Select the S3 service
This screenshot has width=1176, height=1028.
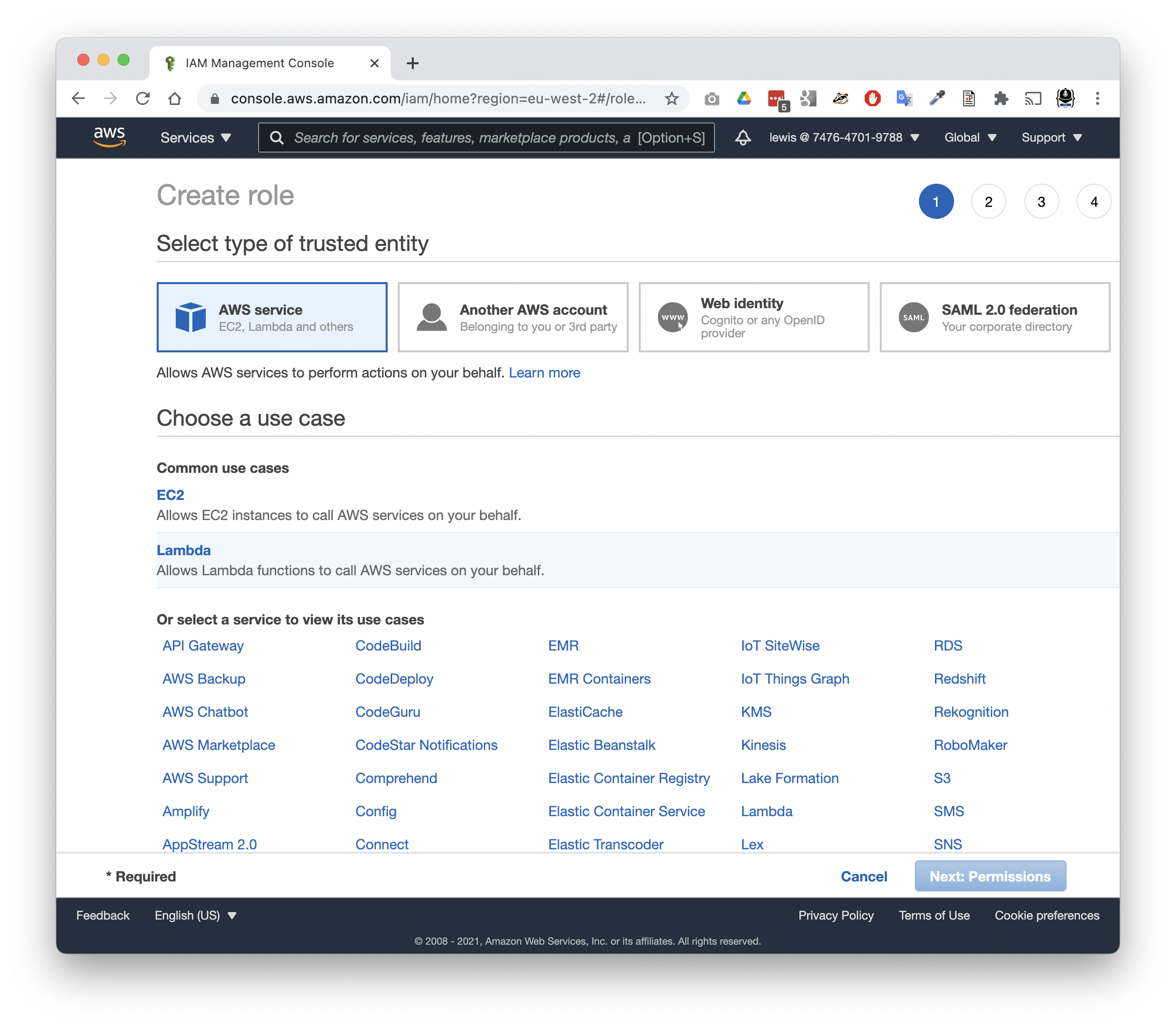pyautogui.click(x=942, y=779)
